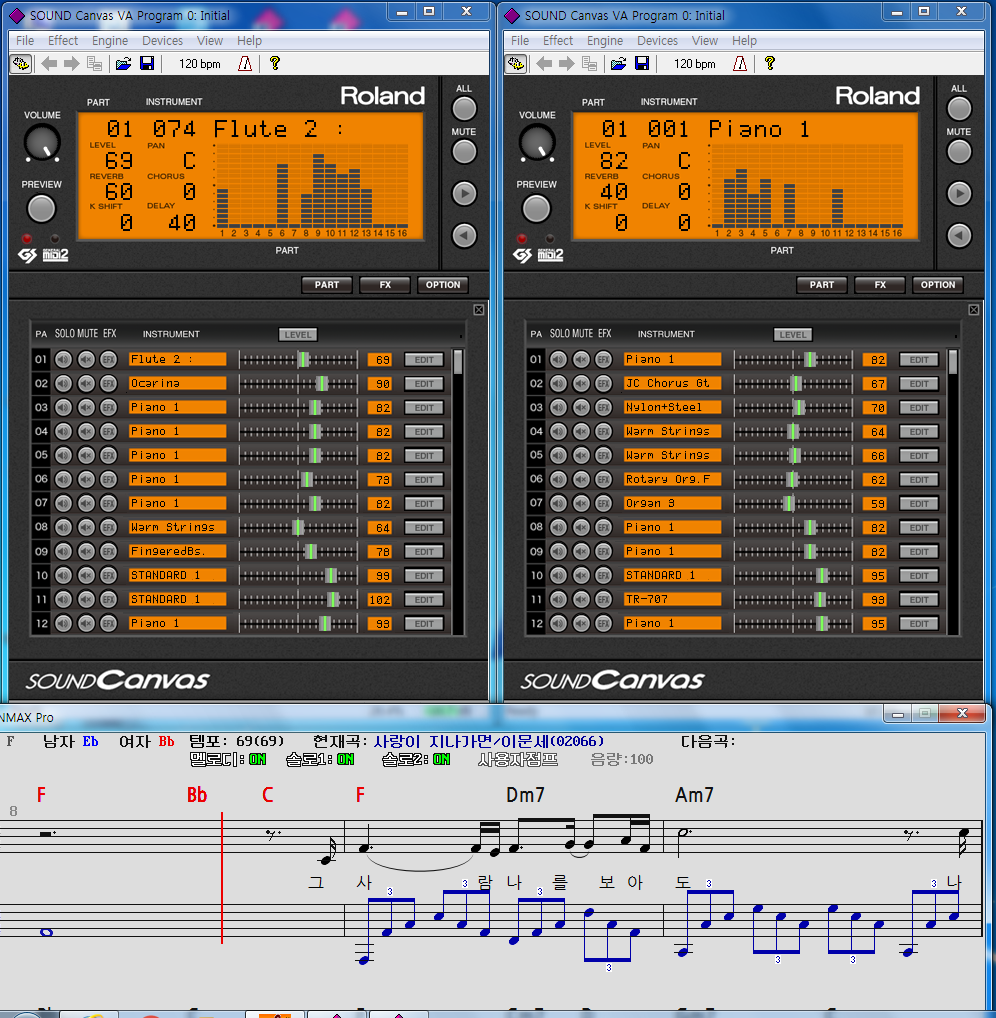Viewport: 996px width, 1018px height.
Task: Open the View menu in right window
Action: click(704, 40)
